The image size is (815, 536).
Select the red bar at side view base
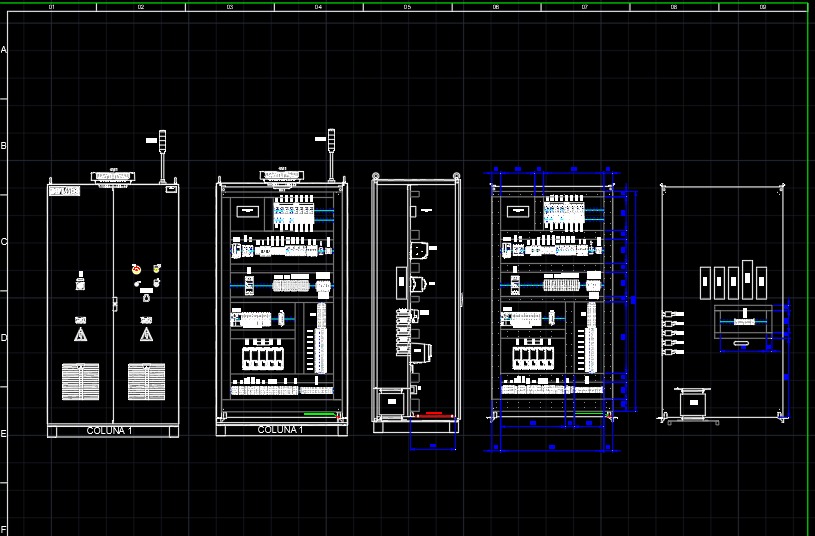pyautogui.click(x=433, y=413)
